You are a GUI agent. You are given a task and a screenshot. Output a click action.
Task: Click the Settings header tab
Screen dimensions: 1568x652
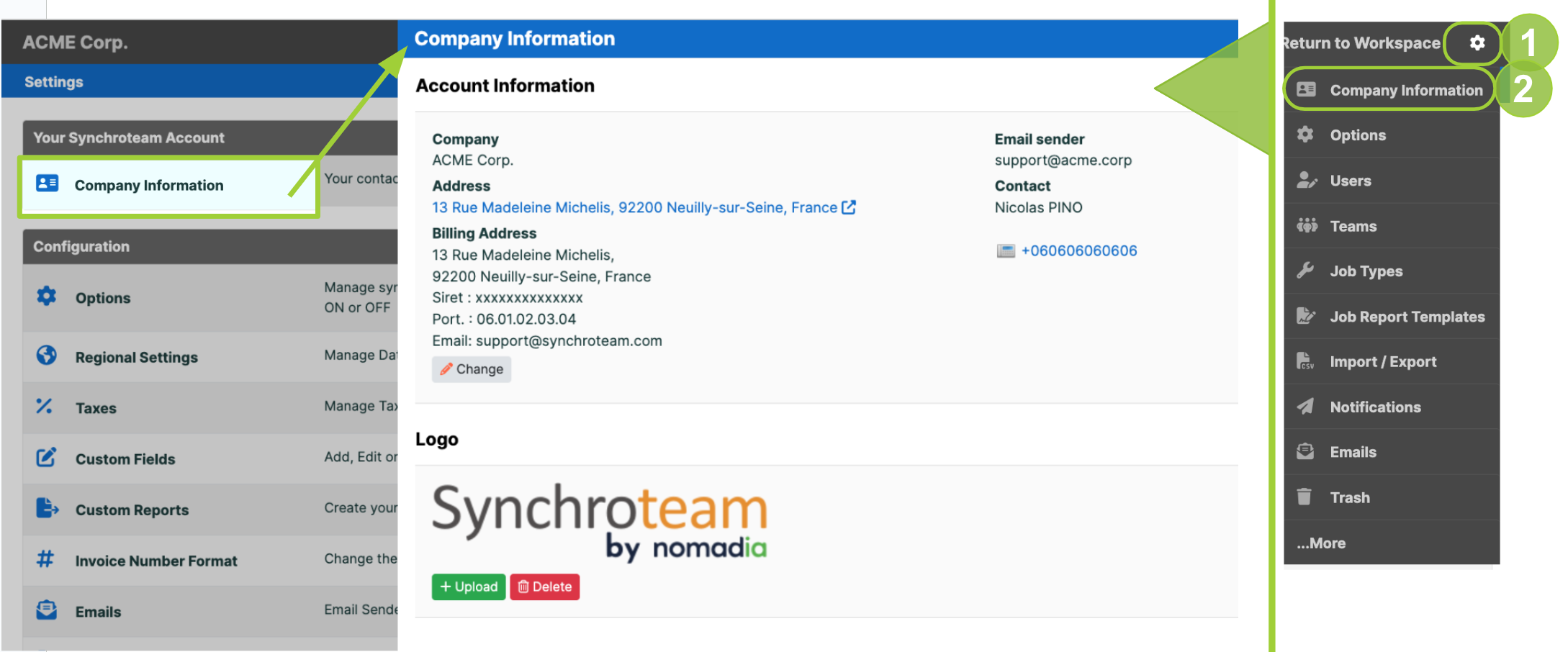(x=54, y=82)
